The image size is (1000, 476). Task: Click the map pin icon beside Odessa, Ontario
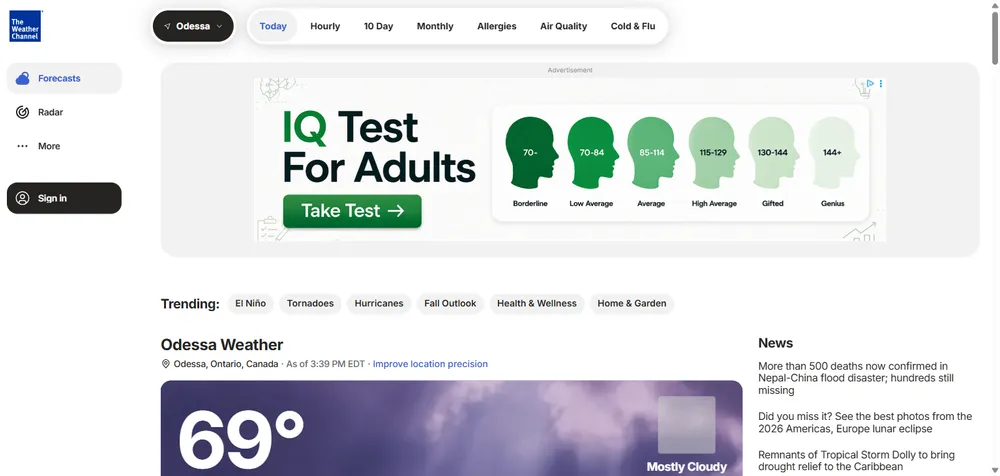pos(166,364)
